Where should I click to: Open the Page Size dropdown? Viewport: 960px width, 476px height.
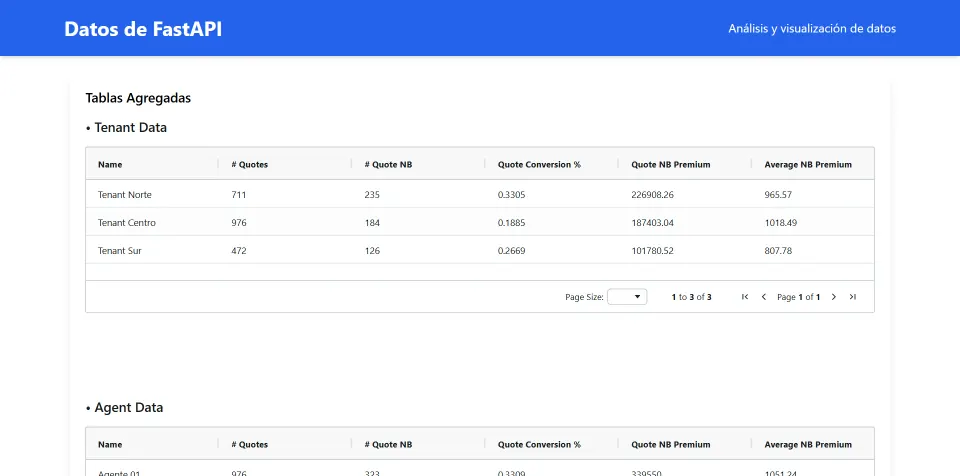click(x=627, y=297)
